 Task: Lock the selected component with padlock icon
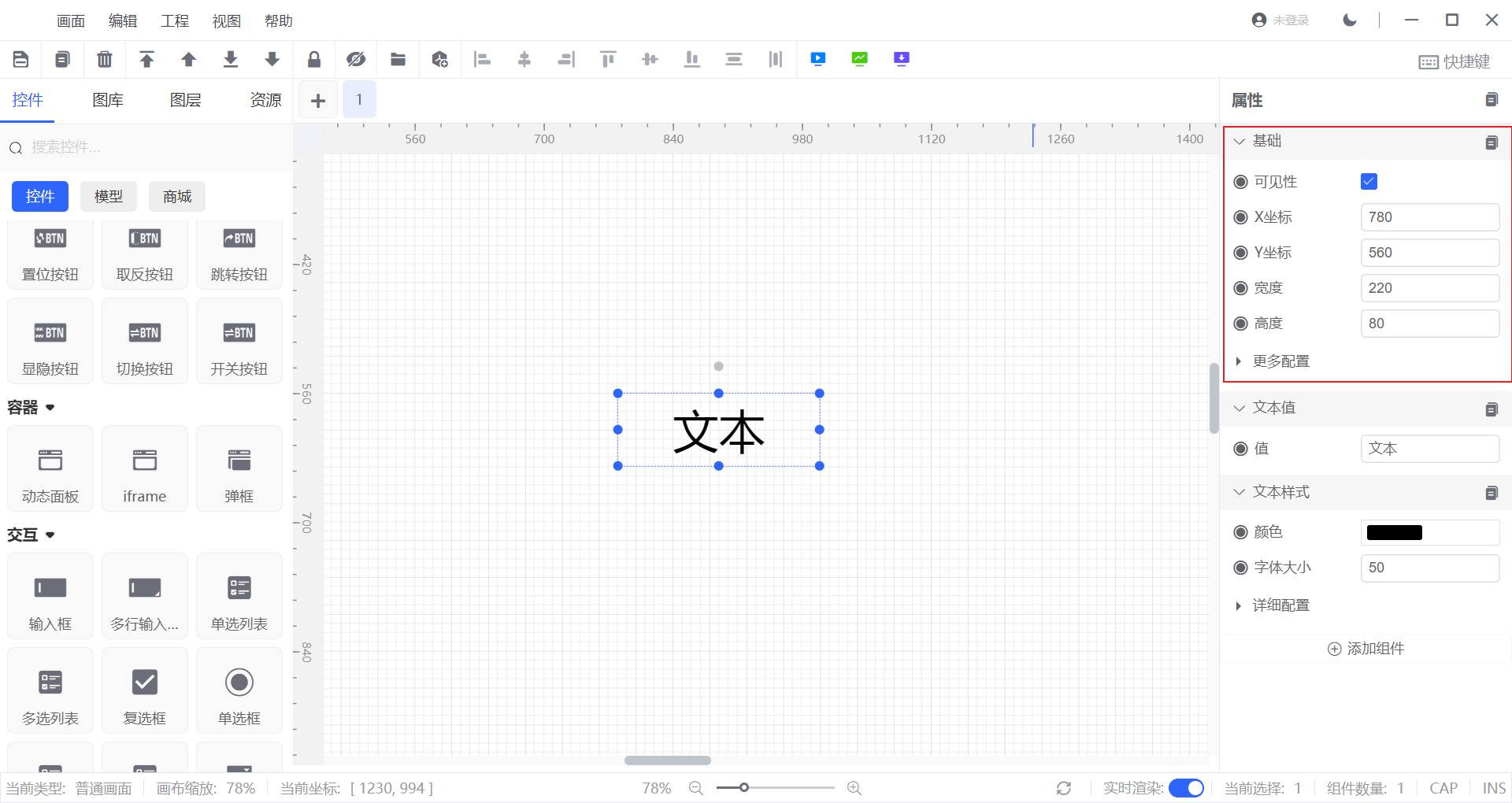point(314,59)
